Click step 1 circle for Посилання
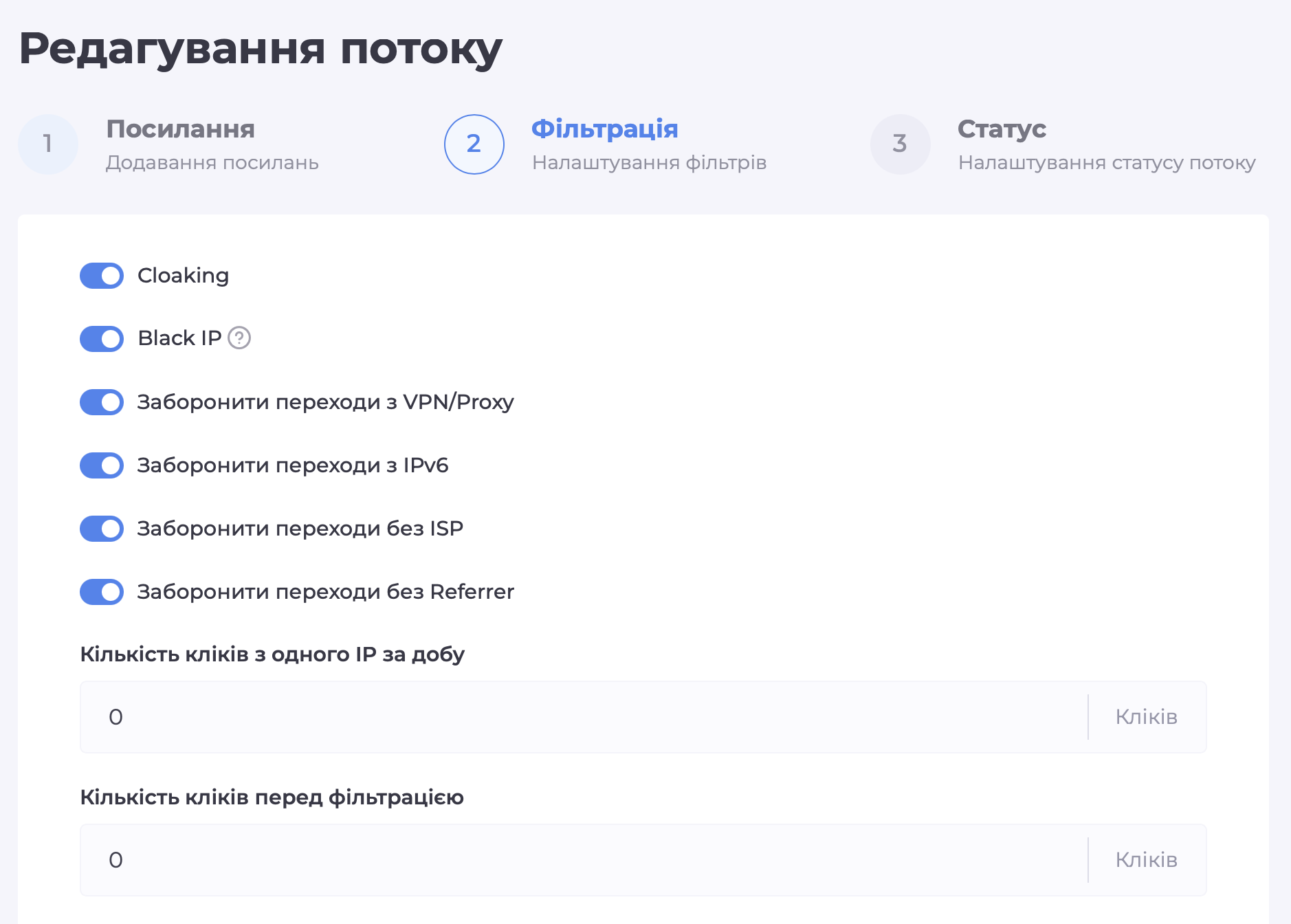This screenshot has height=924, width=1291. [x=48, y=144]
